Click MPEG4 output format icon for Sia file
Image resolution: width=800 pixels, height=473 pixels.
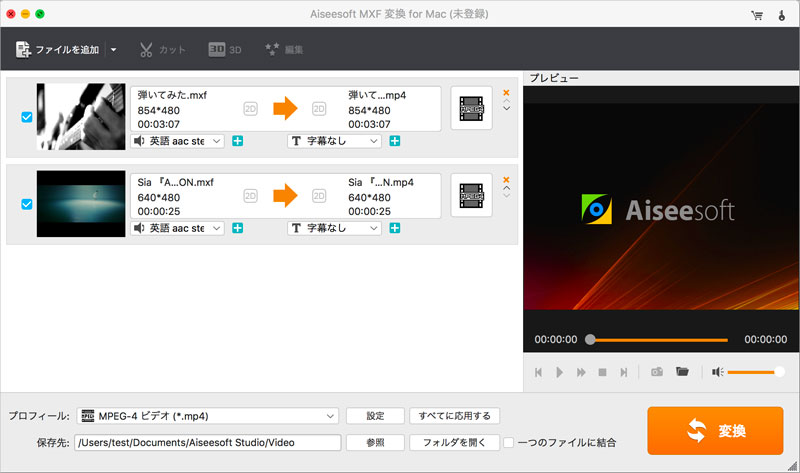(x=471, y=195)
